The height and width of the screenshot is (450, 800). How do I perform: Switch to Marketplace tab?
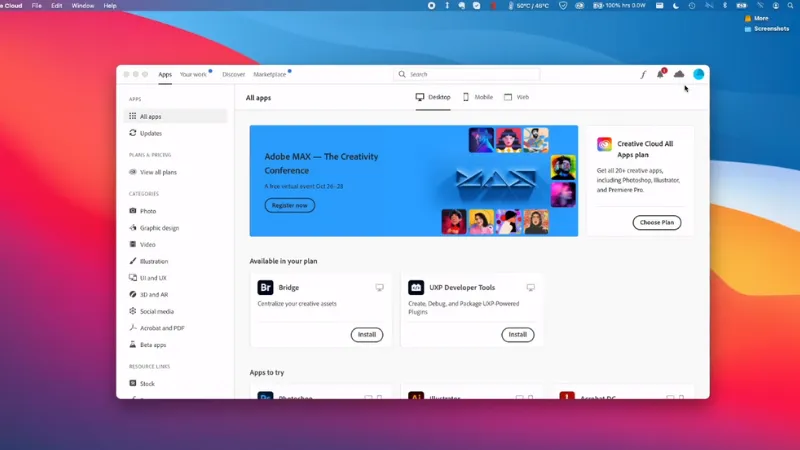click(270, 74)
